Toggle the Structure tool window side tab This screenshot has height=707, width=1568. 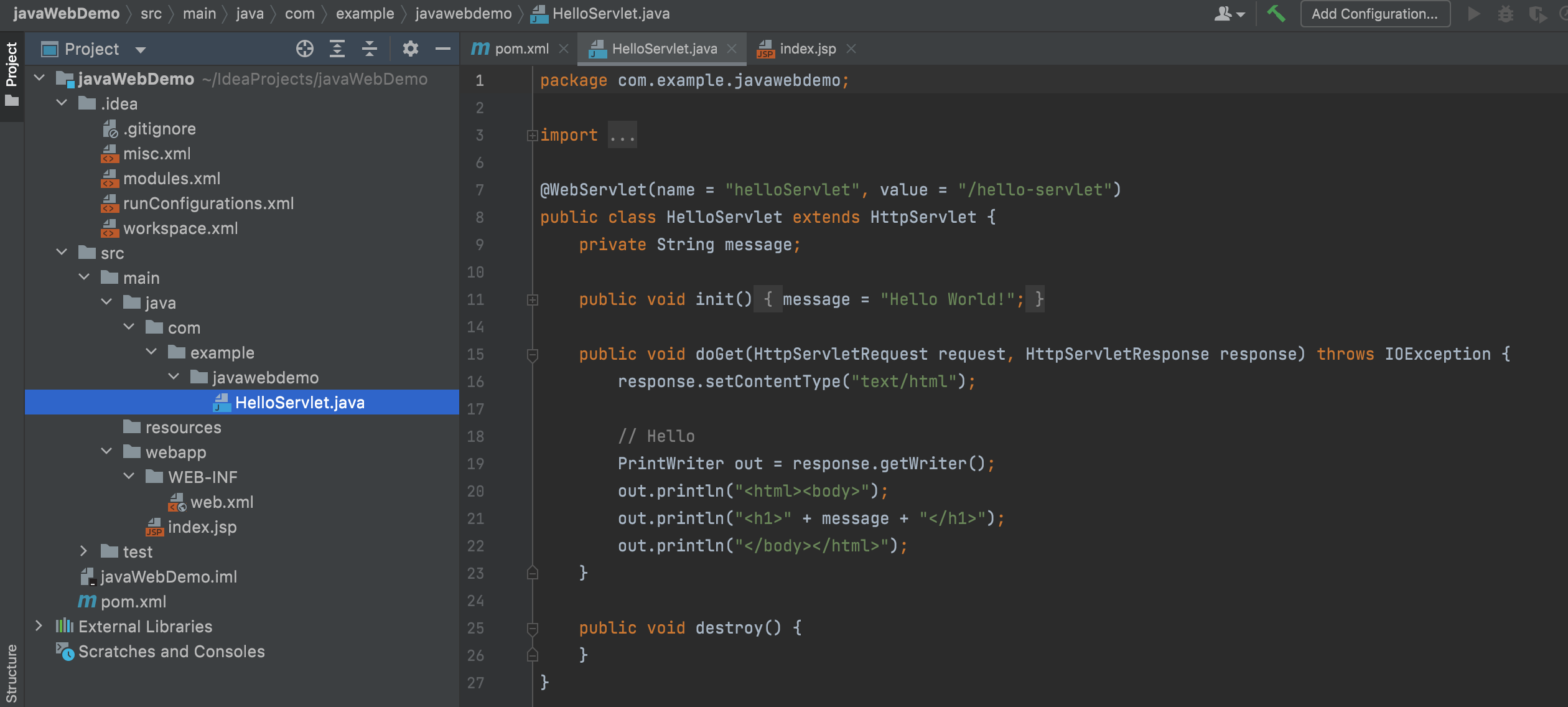click(x=11, y=672)
